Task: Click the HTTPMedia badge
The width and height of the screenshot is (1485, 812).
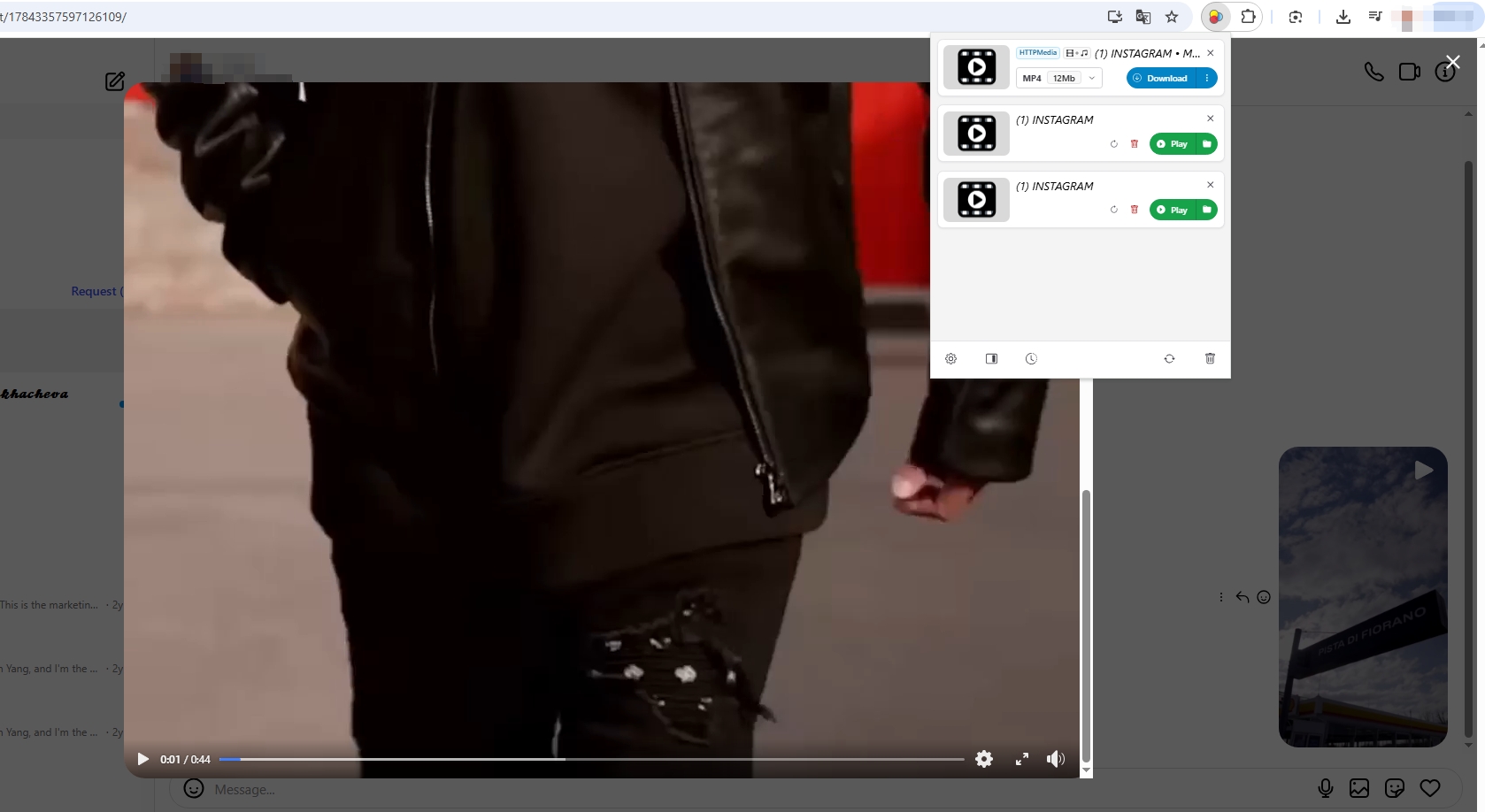Action: point(1037,53)
